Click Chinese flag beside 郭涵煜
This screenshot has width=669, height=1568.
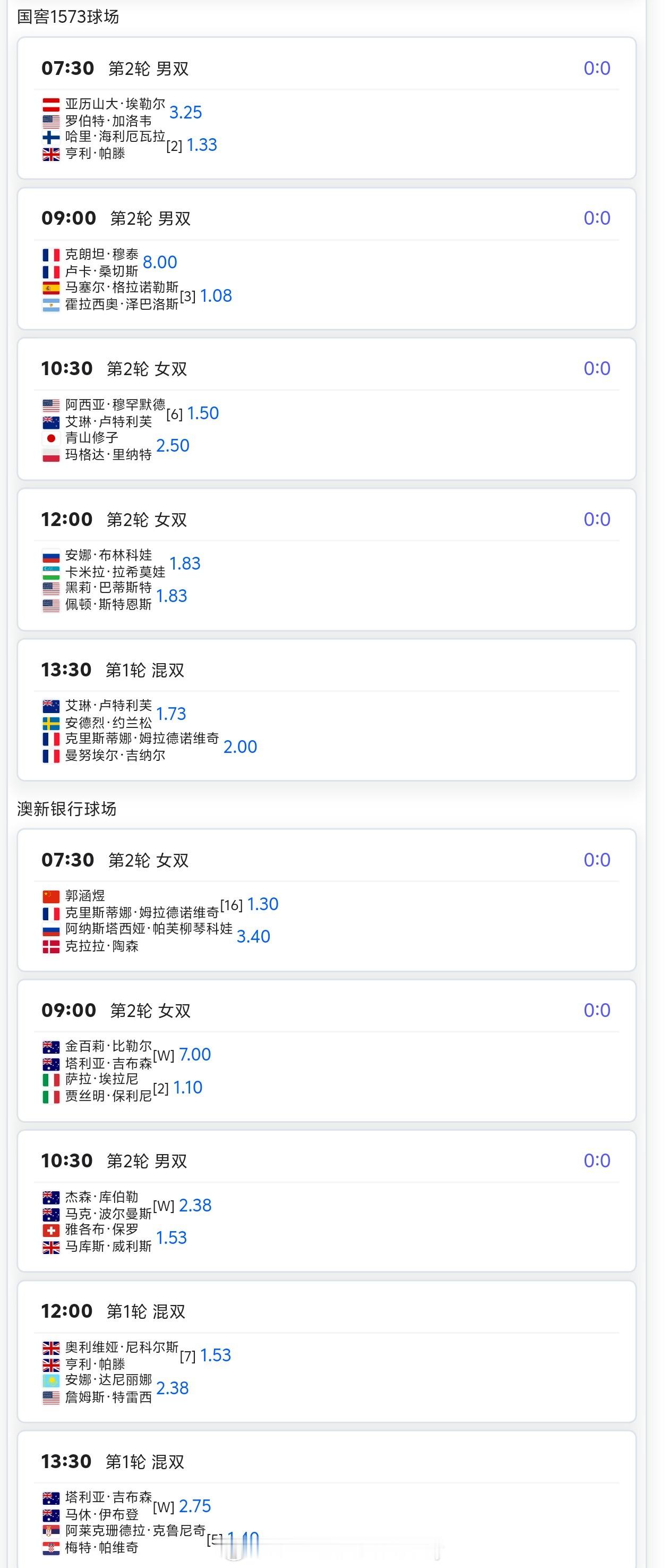[51, 896]
